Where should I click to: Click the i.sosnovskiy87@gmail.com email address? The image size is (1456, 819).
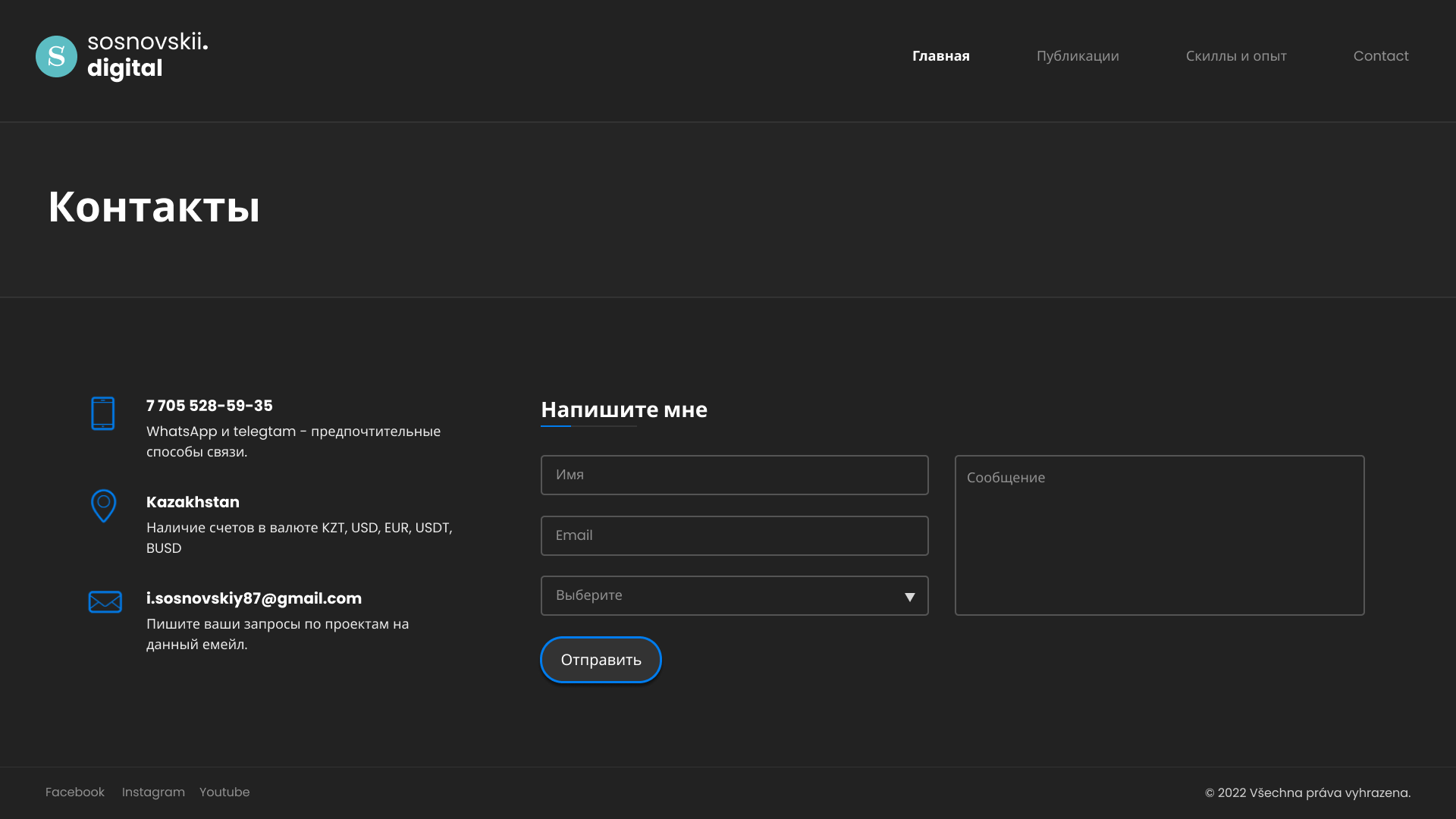[254, 598]
